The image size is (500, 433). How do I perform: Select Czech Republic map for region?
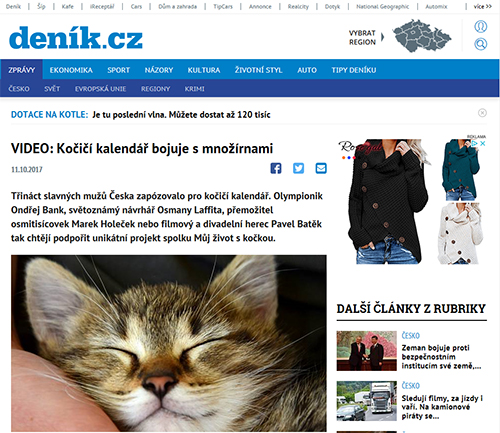click(x=422, y=36)
